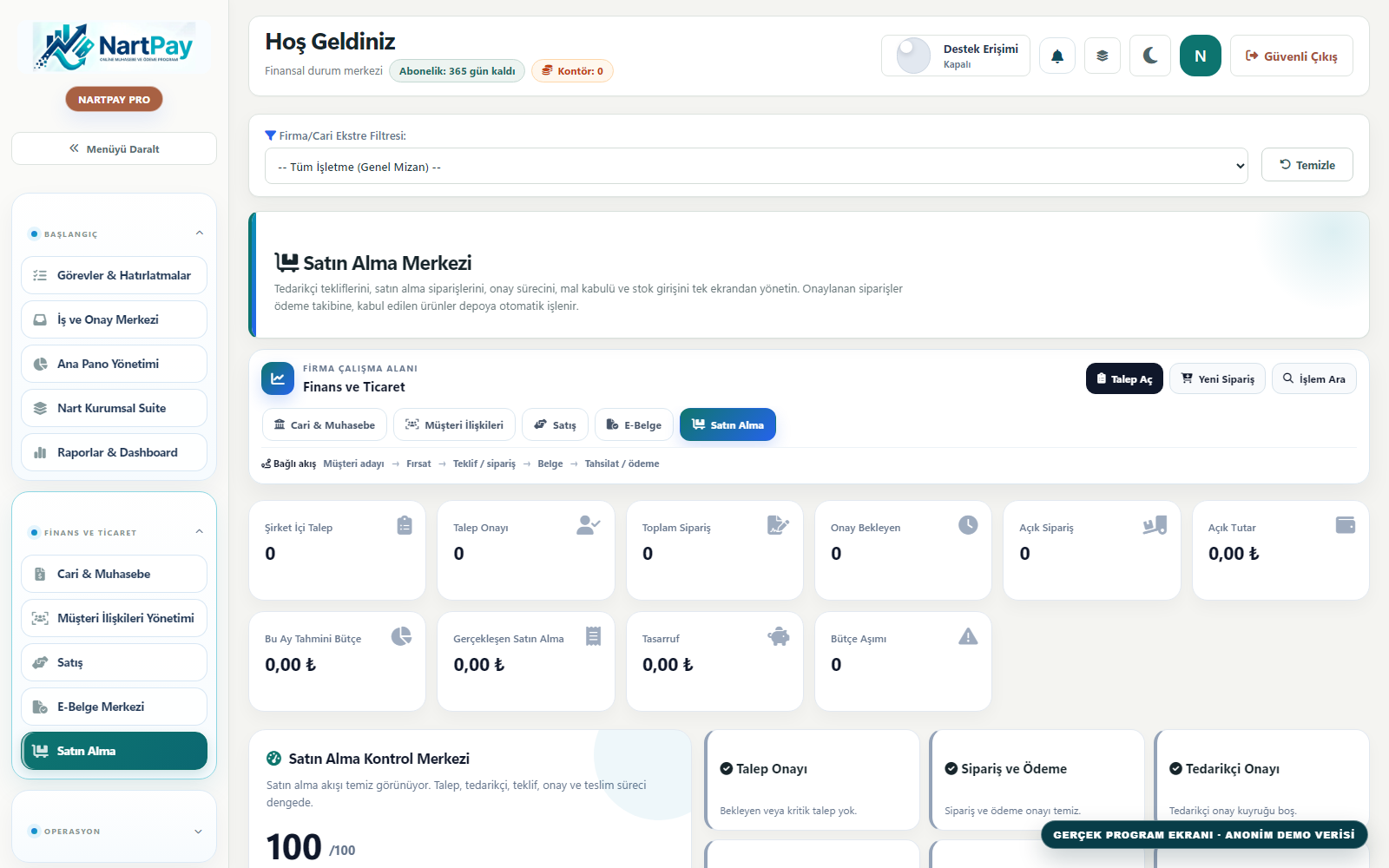Click the Abonelik: 365 gün kaldı badge
The height and width of the screenshot is (868, 1389).
click(x=457, y=71)
